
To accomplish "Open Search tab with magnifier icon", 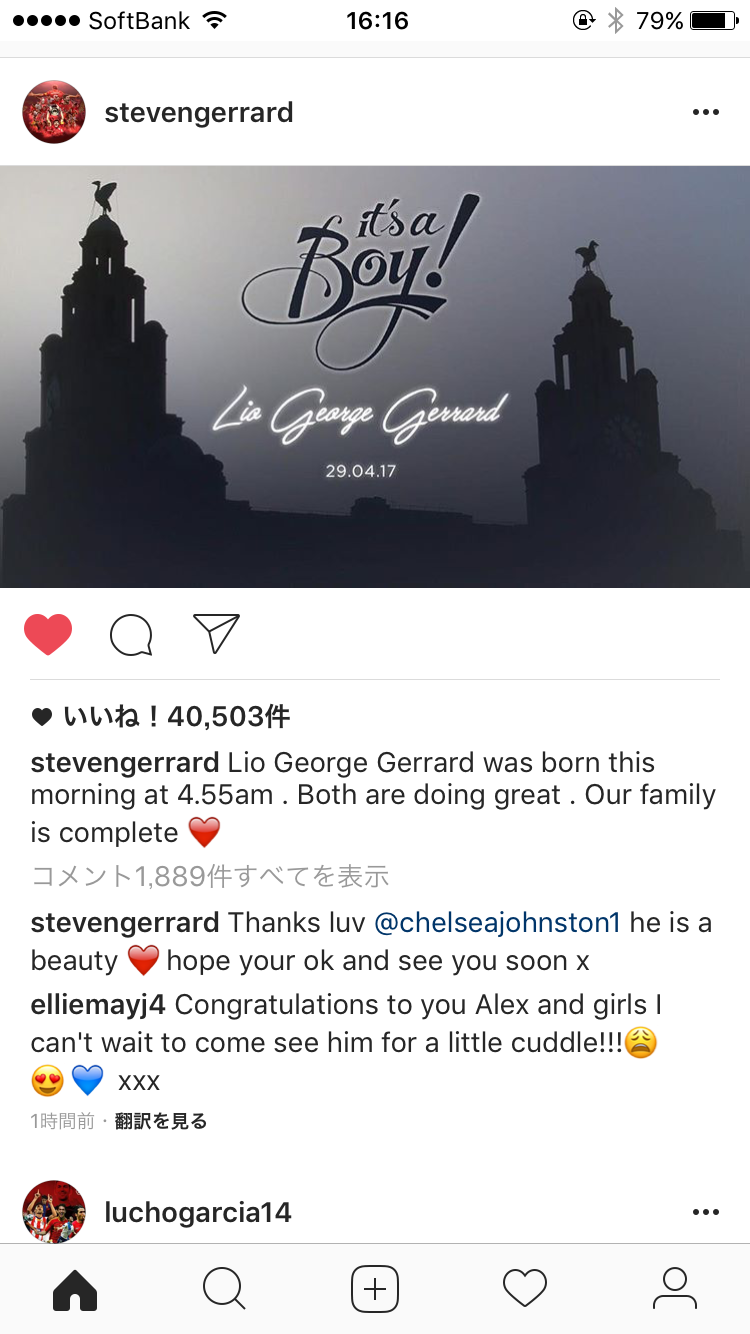I will [224, 1288].
